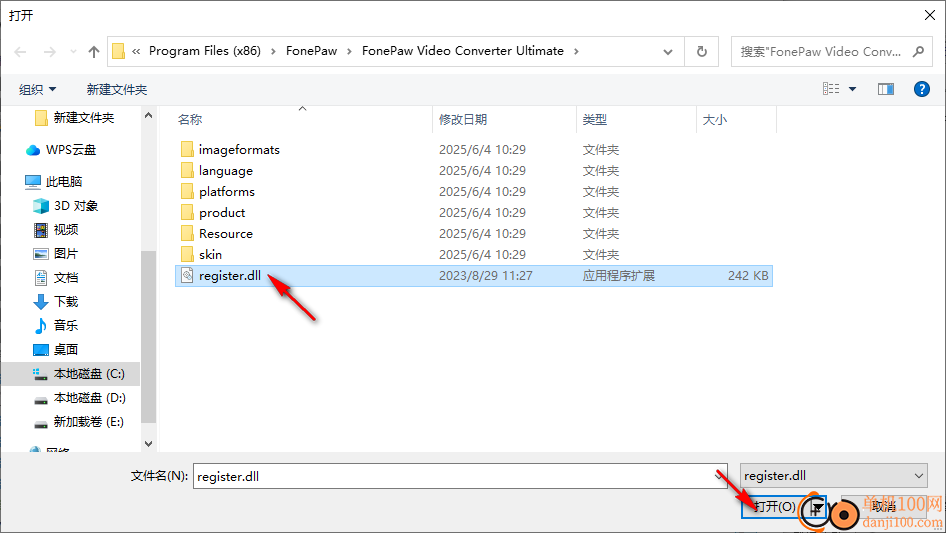The height and width of the screenshot is (533, 946).
Task: Toggle the preview pane
Action: tap(886, 89)
